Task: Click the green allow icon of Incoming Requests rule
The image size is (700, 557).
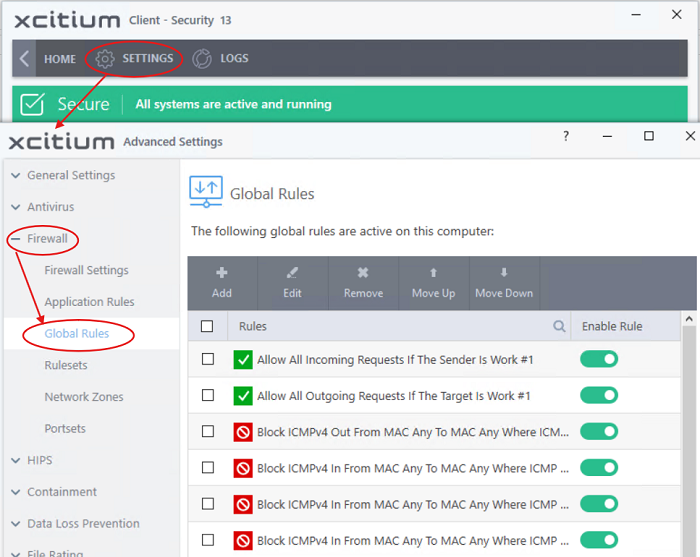Action: point(243,360)
